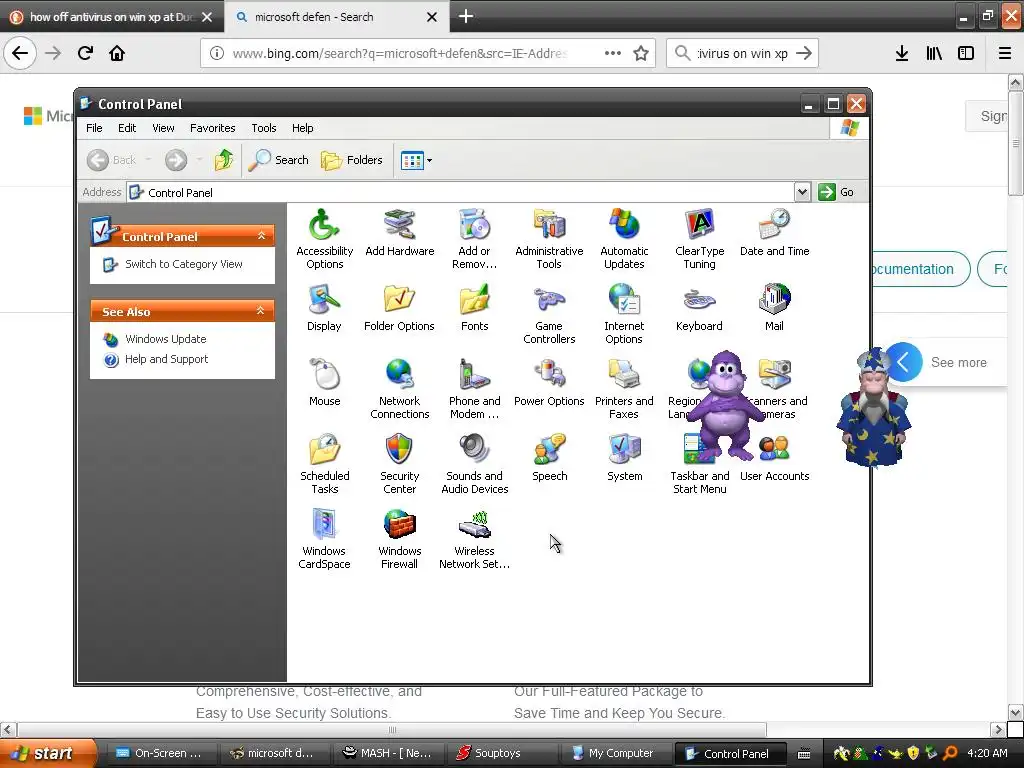Viewport: 1024px width, 768px height.
Task: Open Power Options icon
Action: (x=549, y=383)
